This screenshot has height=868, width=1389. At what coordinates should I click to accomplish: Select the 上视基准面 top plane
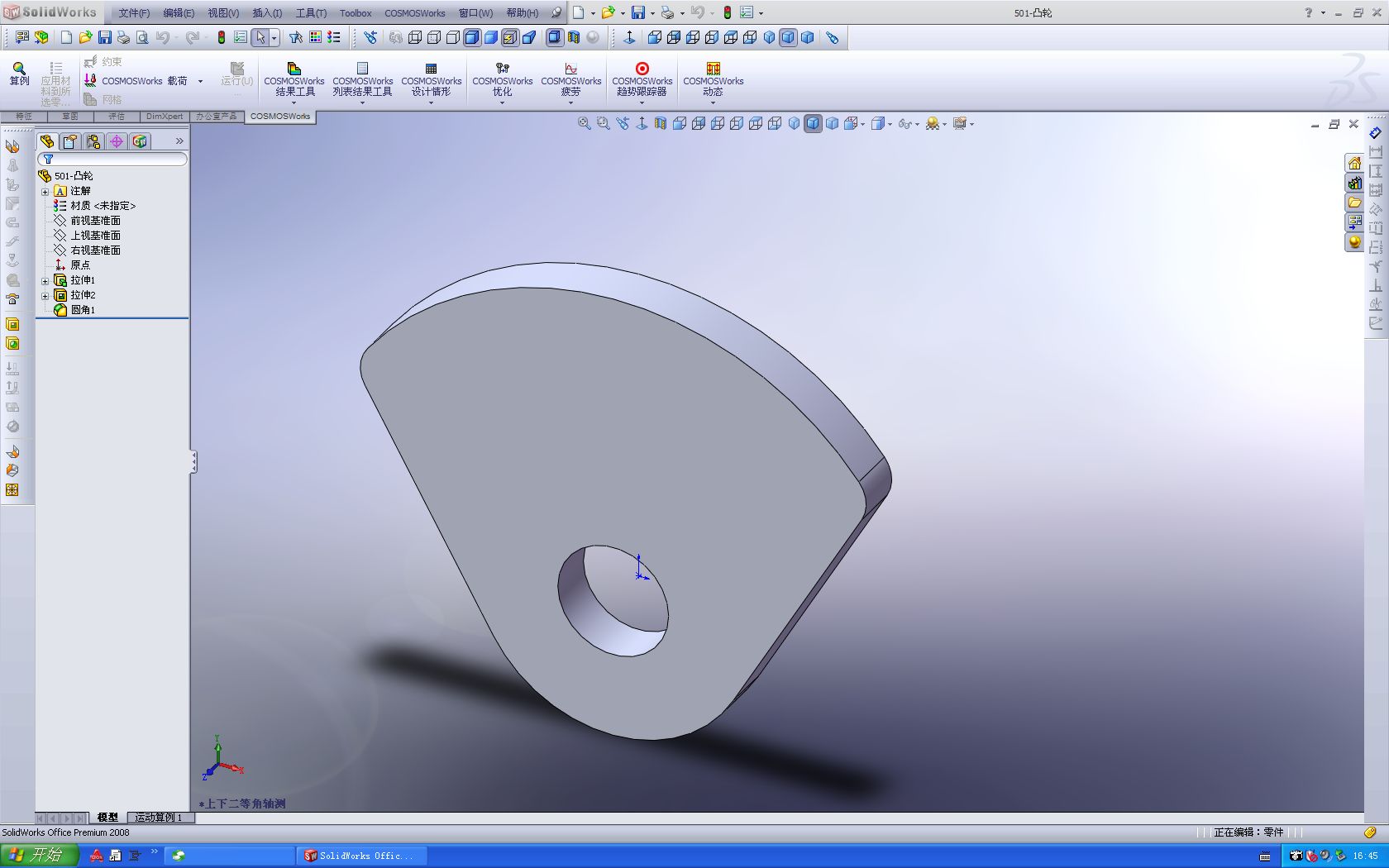click(88, 236)
